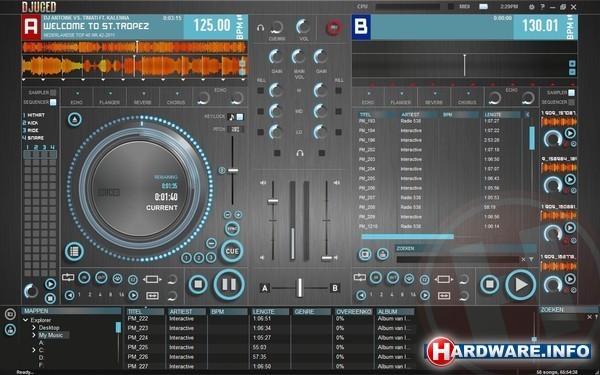600x375 pixels.
Task: Click the red REC record button
Action: point(334,28)
